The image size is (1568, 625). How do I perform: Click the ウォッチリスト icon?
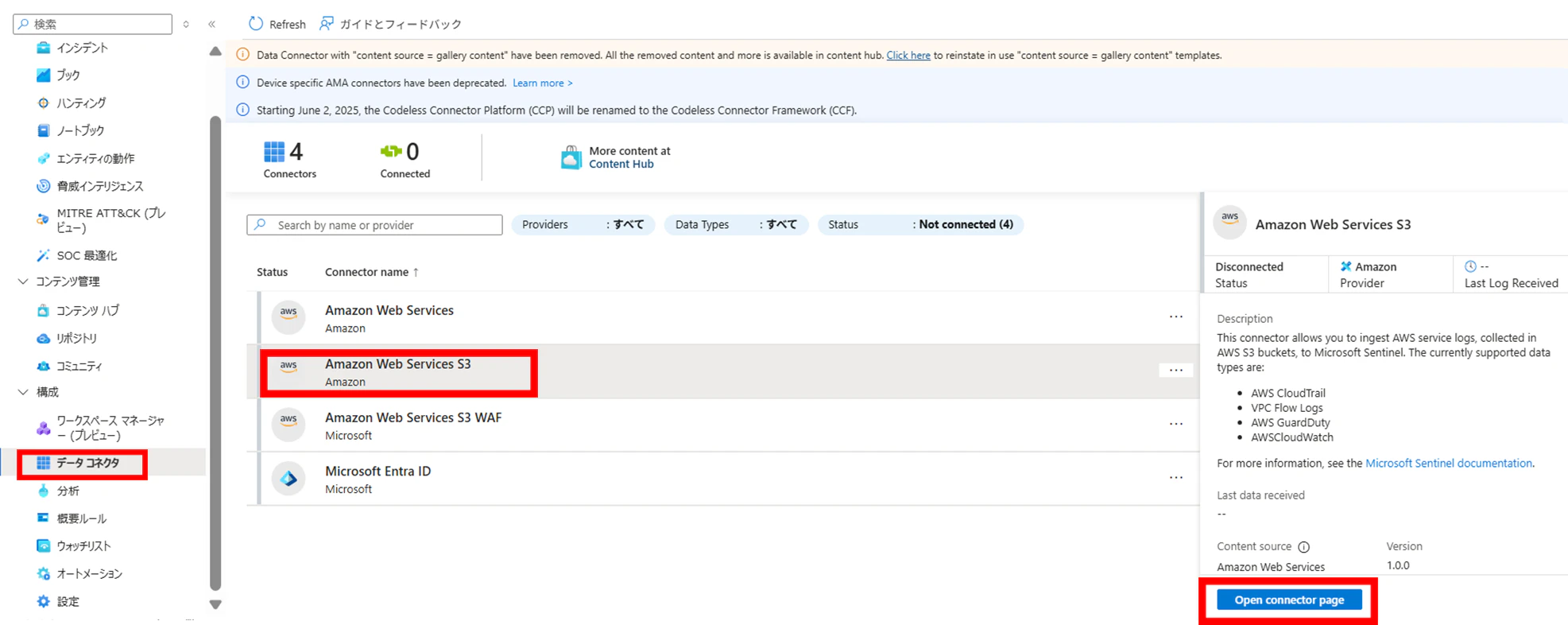tap(43, 545)
